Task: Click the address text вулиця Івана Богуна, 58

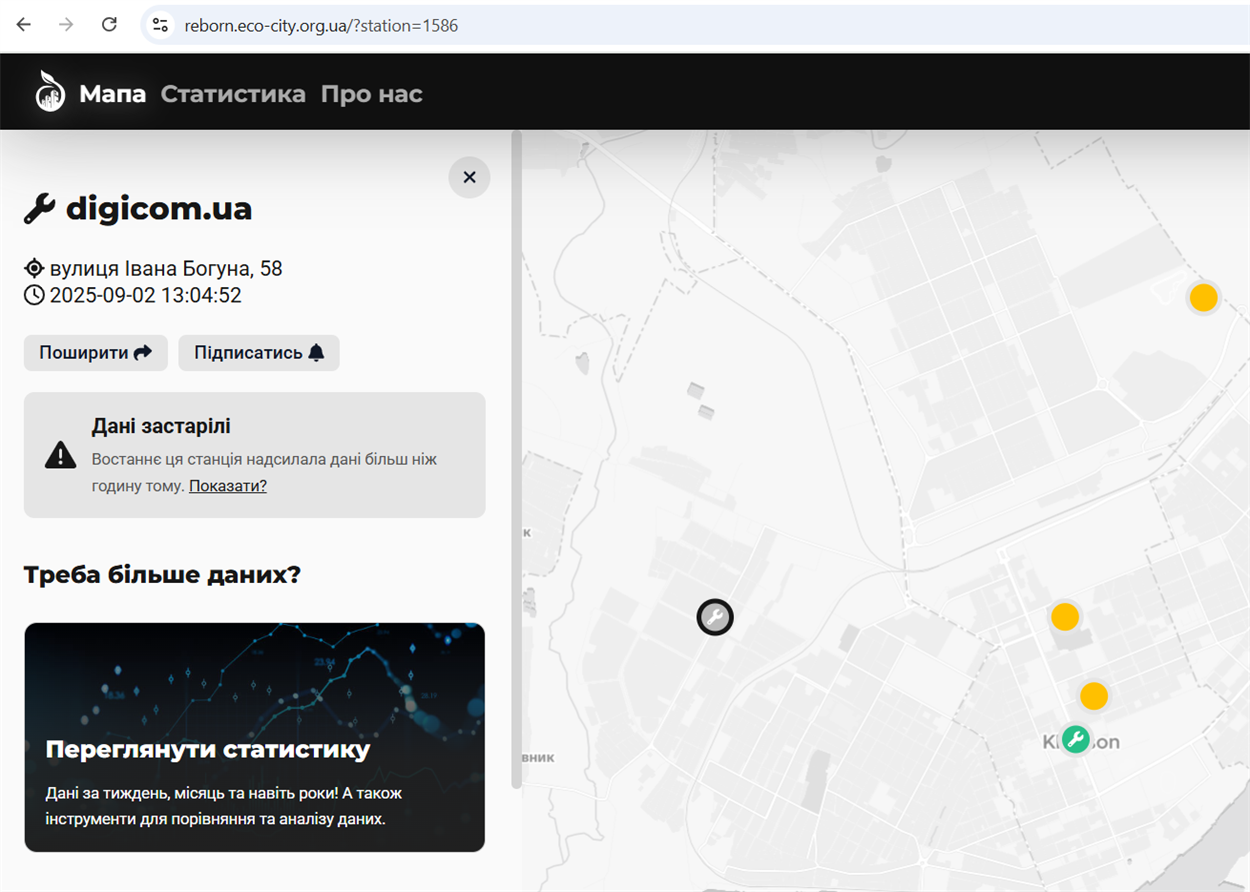Action: tap(166, 268)
